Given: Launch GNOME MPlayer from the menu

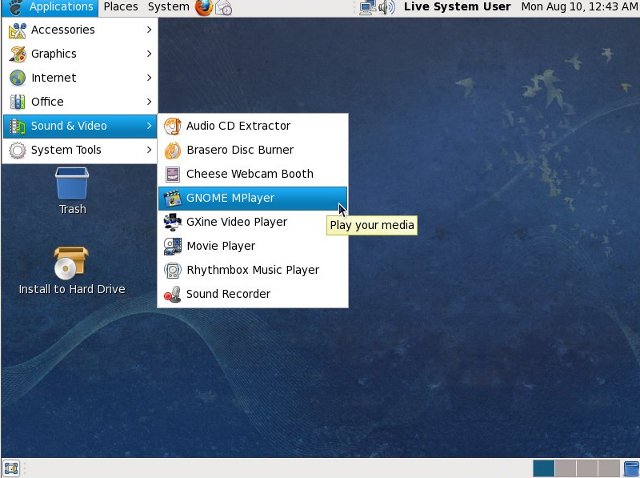Looking at the screenshot, I should (253, 198).
